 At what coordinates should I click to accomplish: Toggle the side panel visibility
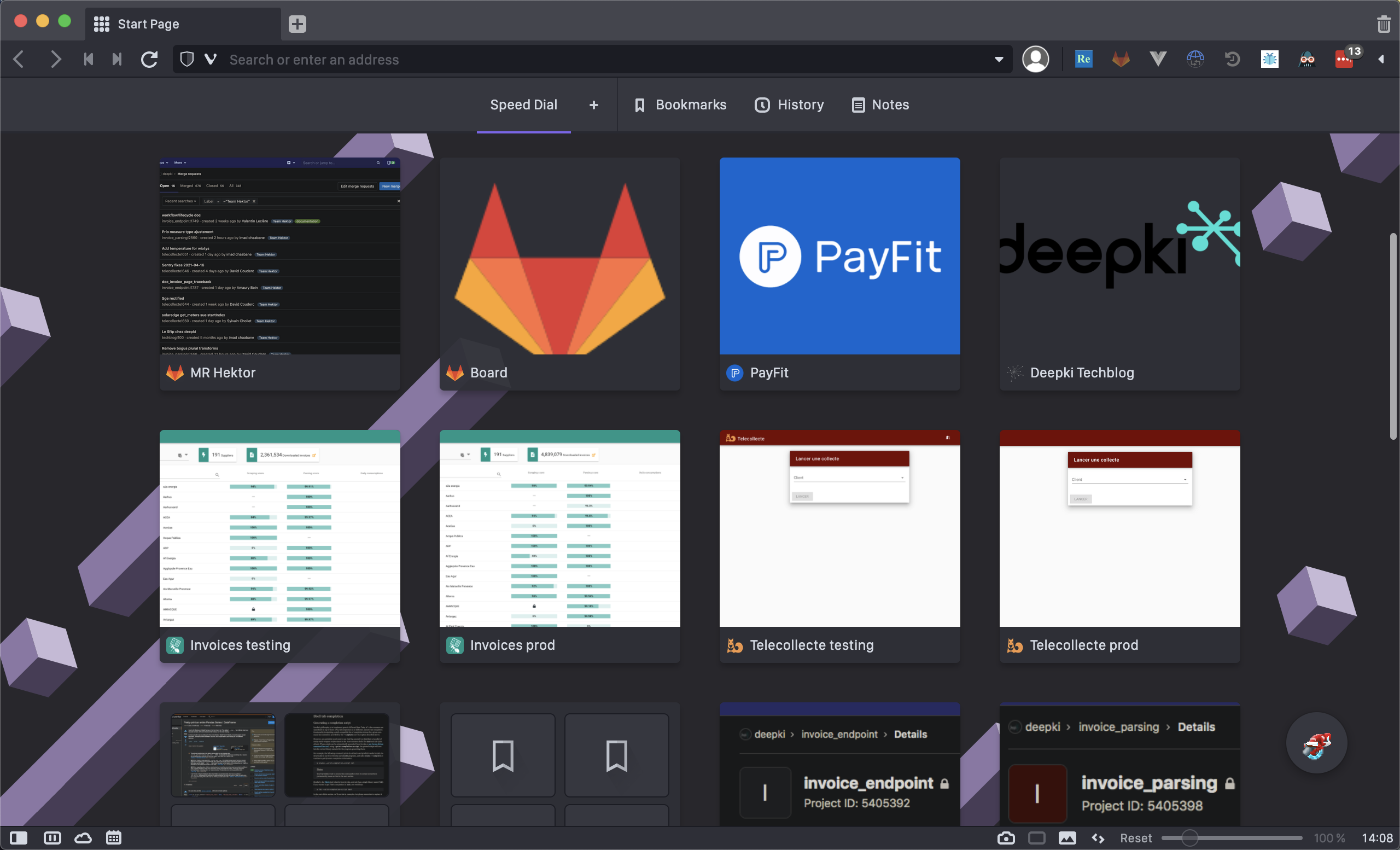pyautogui.click(x=18, y=838)
